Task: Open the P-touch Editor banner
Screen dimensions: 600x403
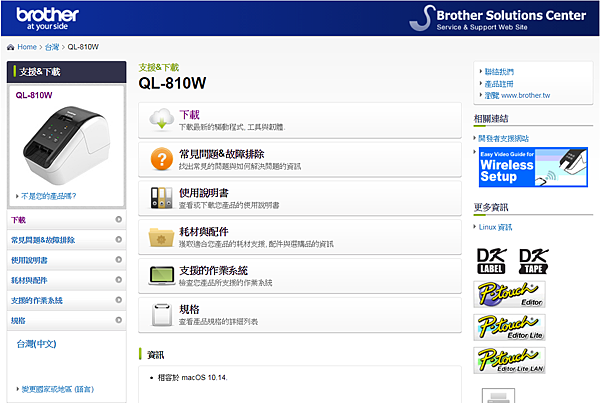Action: click(x=509, y=294)
